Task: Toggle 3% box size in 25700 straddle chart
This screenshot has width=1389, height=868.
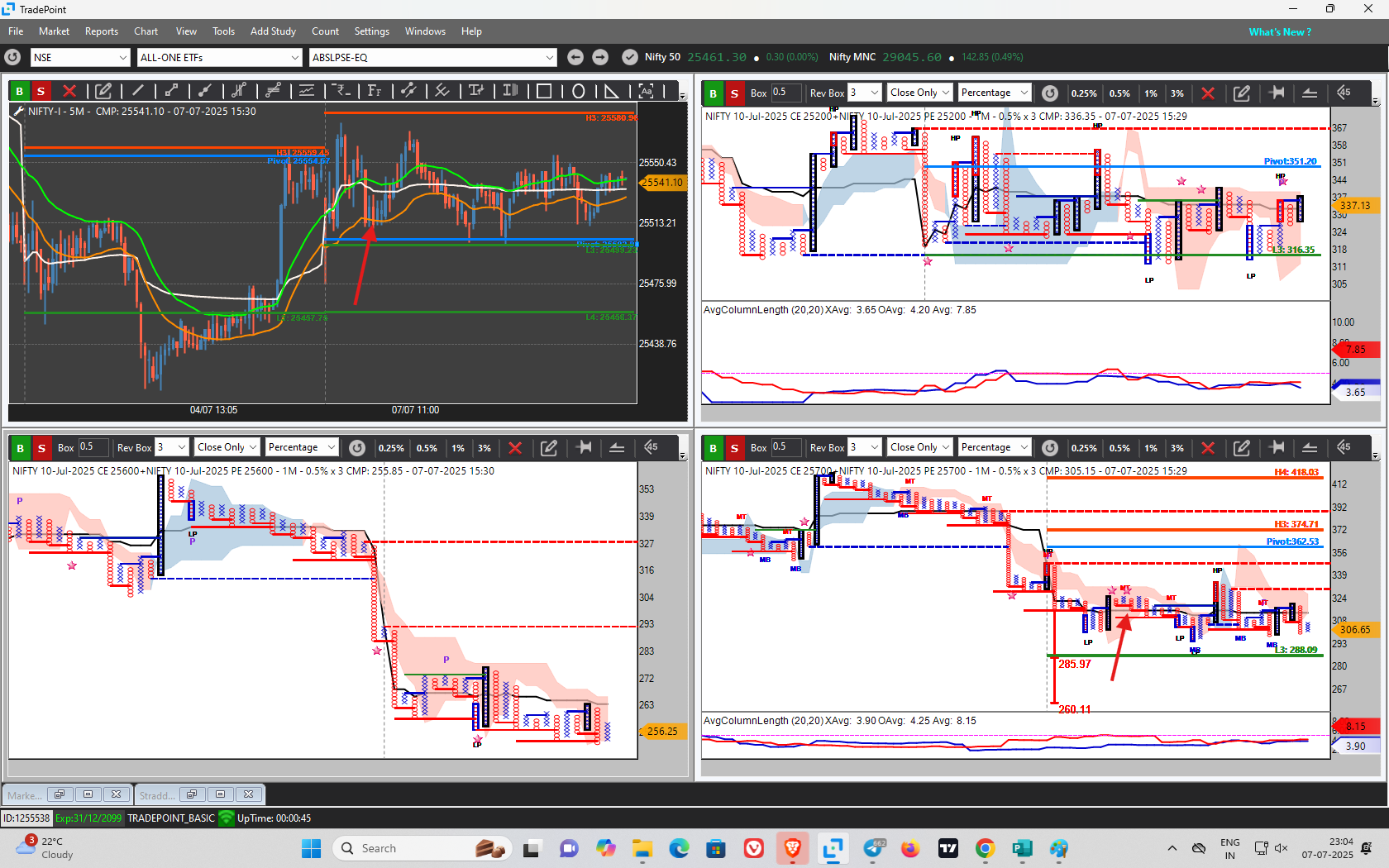Action: (x=1177, y=448)
